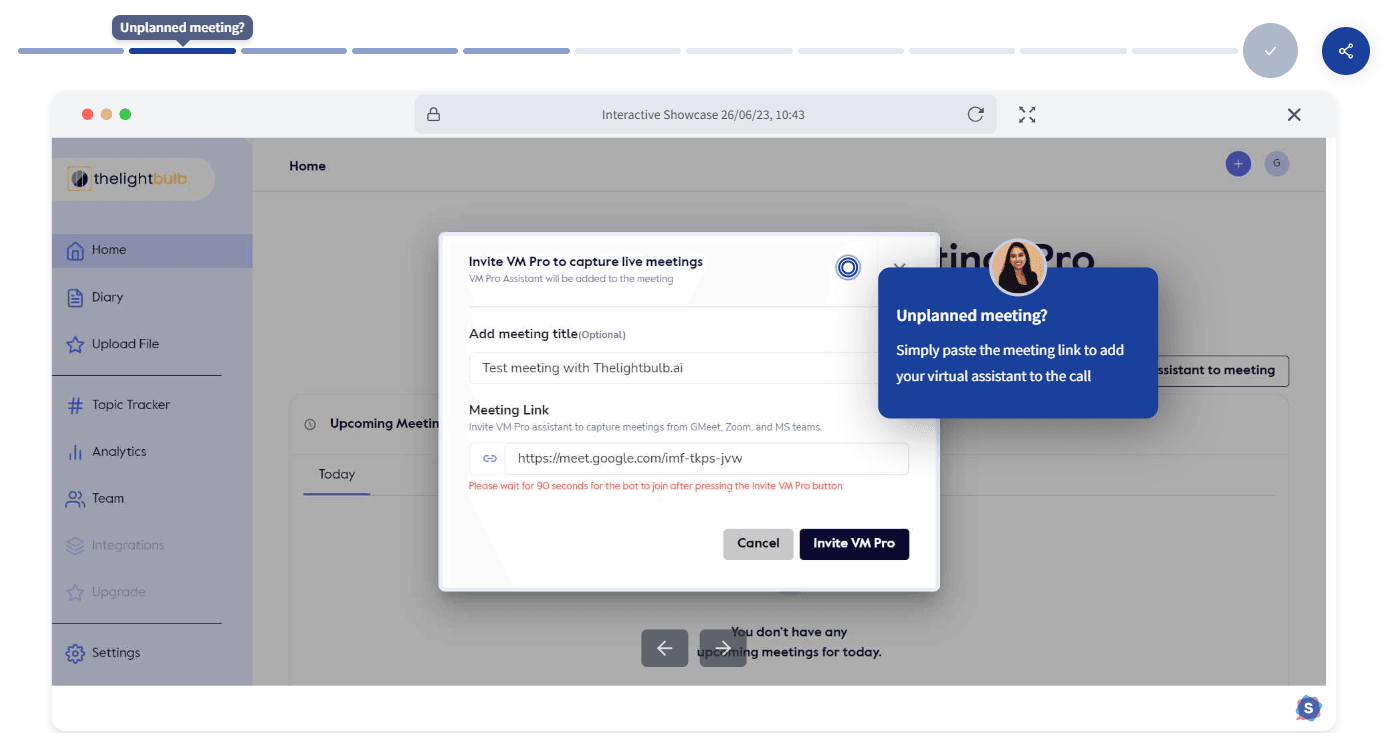Image resolution: width=1388 pixels, height=746 pixels.
Task: Click the red macOS window dot
Action: (x=88, y=114)
